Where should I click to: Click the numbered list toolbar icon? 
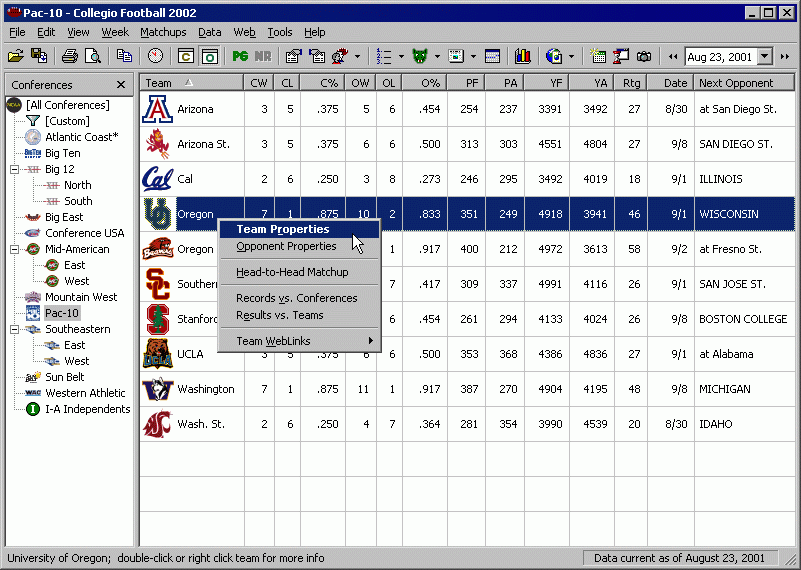384,56
